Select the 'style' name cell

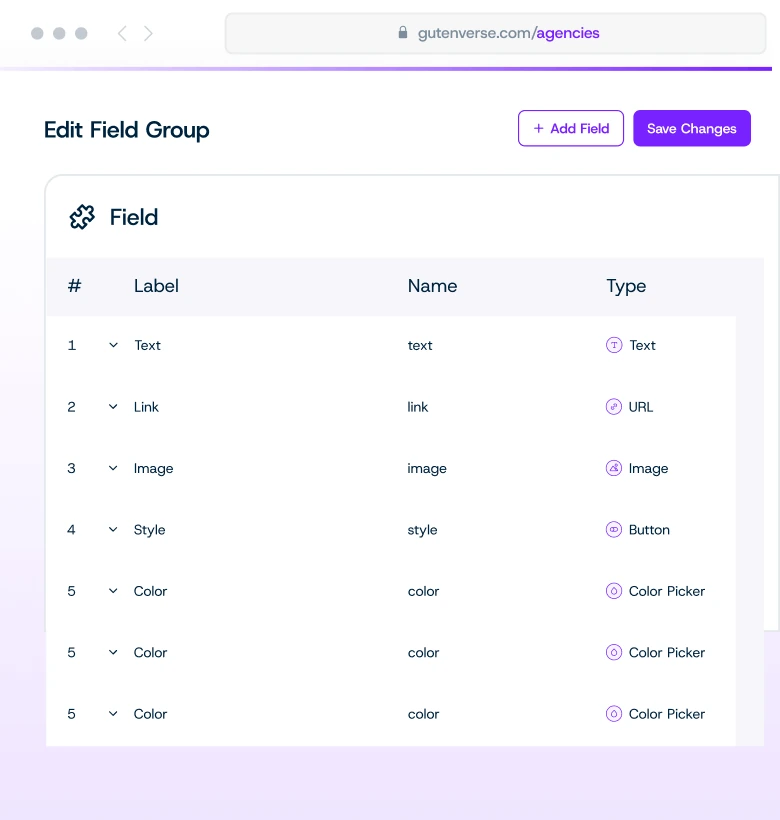click(x=422, y=530)
